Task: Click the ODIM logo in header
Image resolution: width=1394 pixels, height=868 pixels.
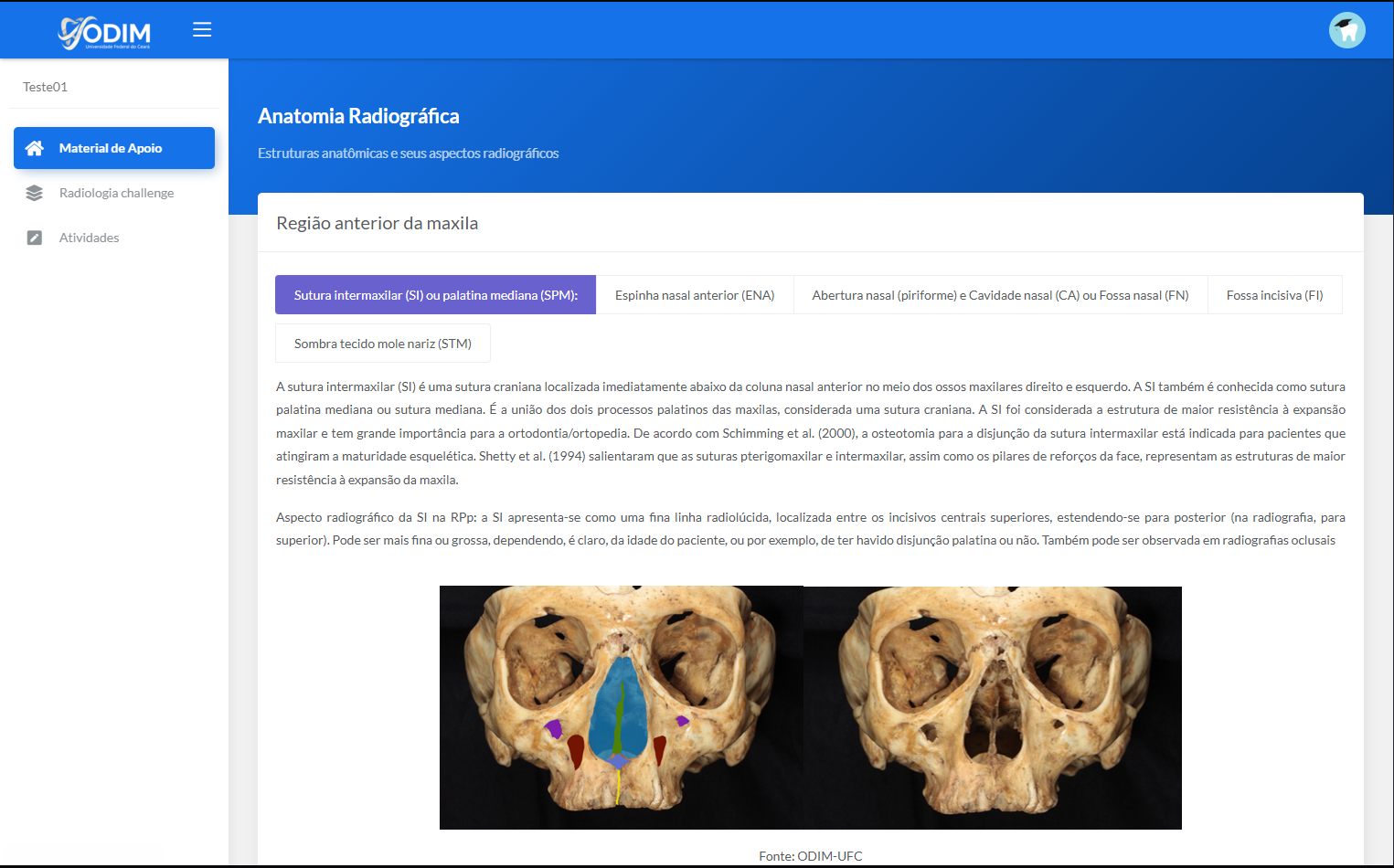Action: (x=104, y=33)
